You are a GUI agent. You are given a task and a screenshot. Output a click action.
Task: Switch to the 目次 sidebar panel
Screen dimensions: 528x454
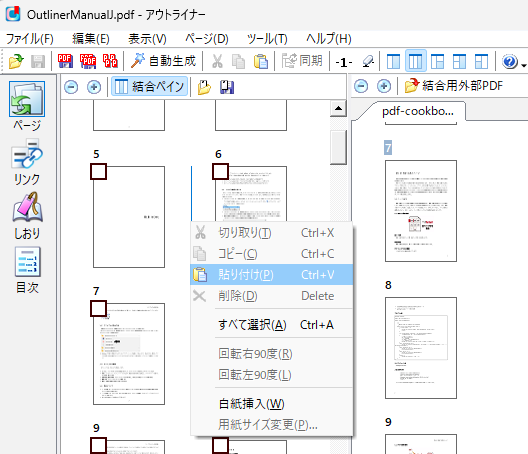[x=28, y=270]
